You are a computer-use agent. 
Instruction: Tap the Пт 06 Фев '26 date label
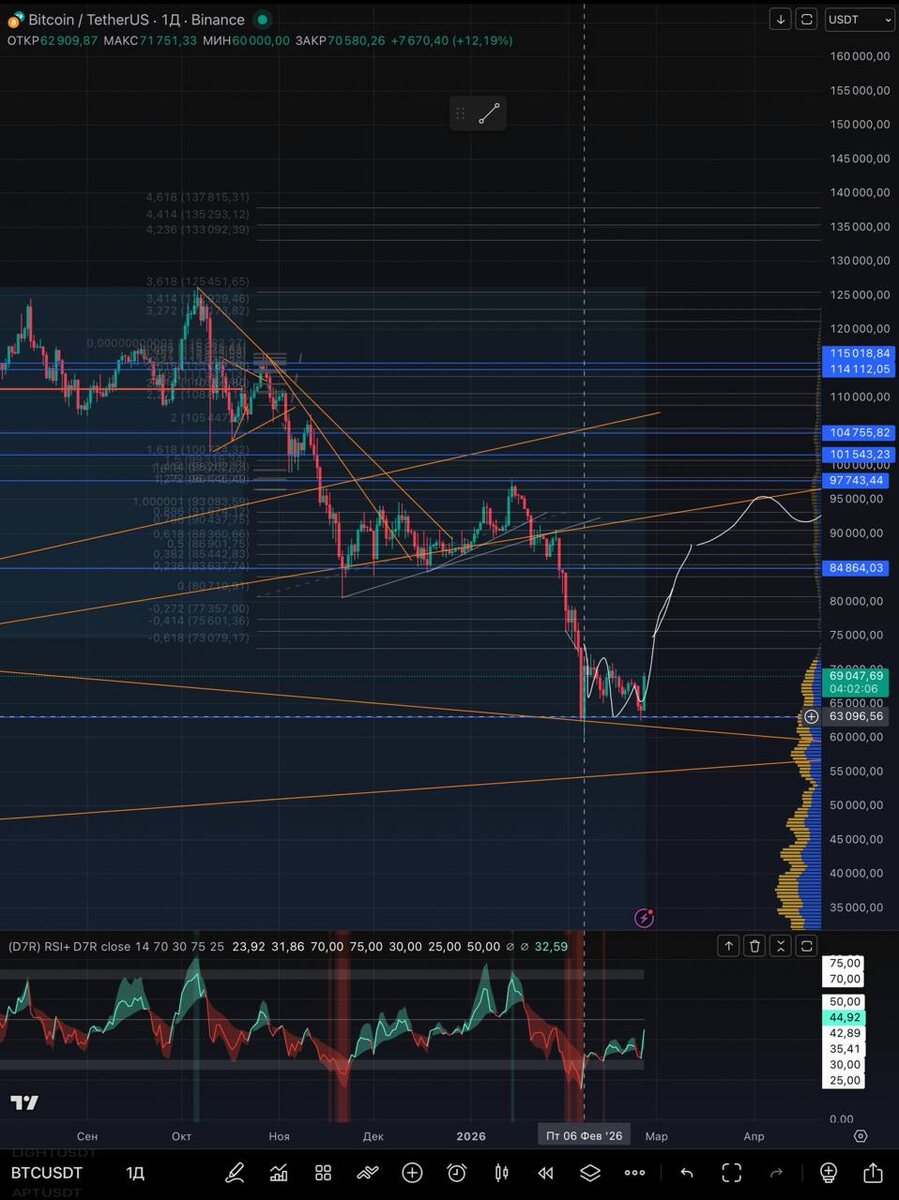(x=584, y=1136)
